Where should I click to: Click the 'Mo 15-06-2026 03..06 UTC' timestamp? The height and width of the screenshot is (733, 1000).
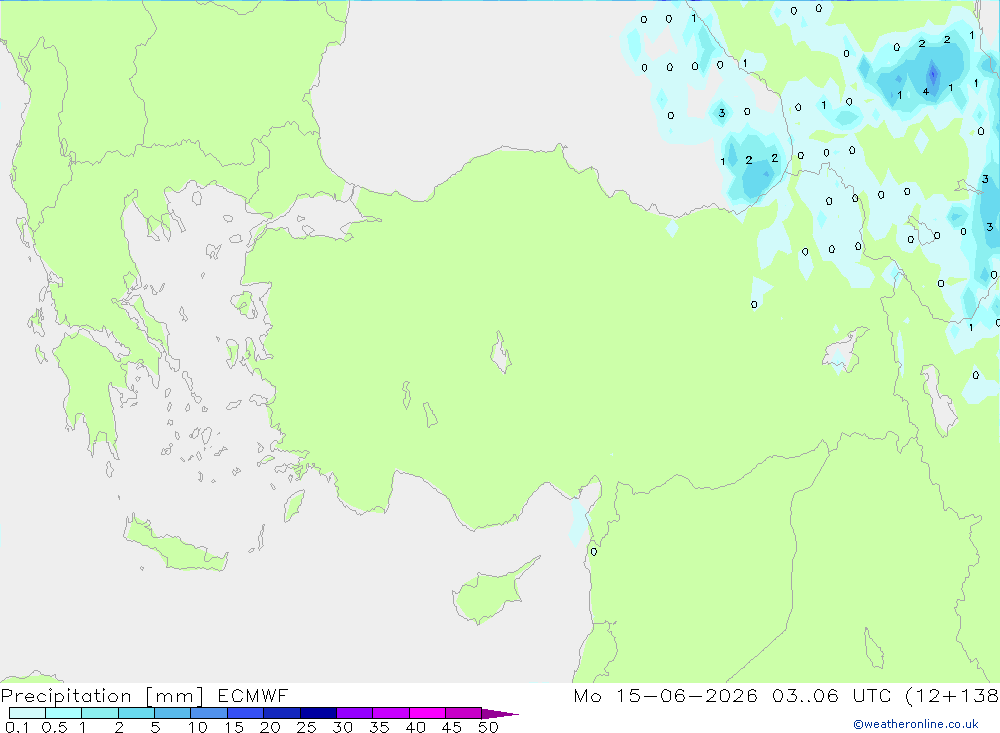click(x=732, y=696)
